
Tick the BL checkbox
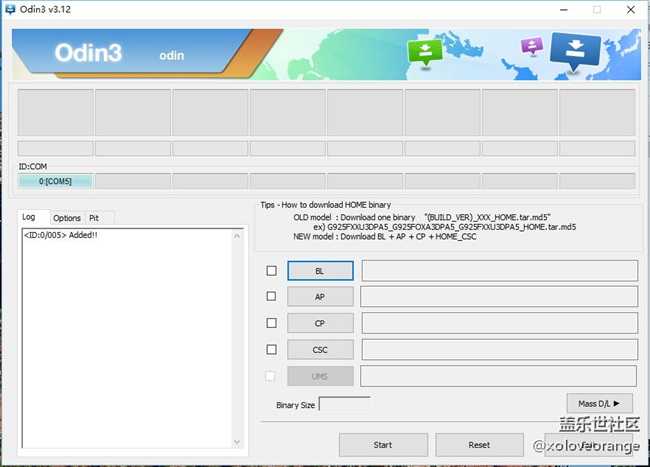[272, 271]
